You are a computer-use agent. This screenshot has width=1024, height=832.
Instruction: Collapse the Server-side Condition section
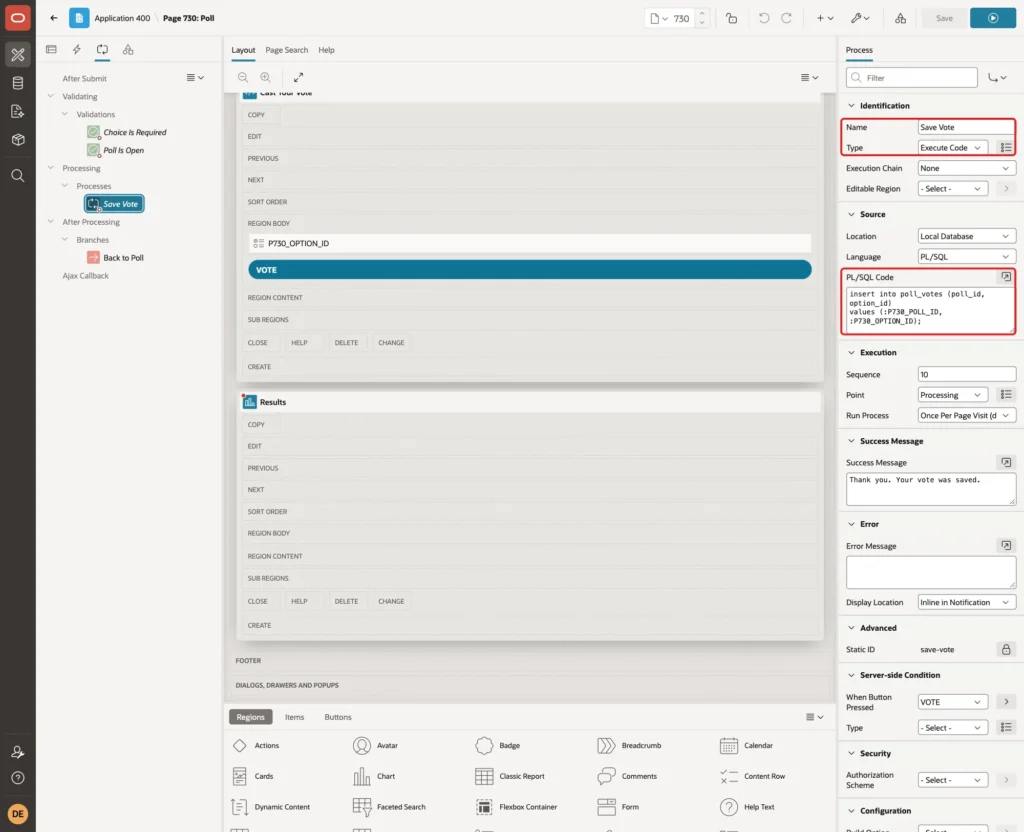pos(851,675)
